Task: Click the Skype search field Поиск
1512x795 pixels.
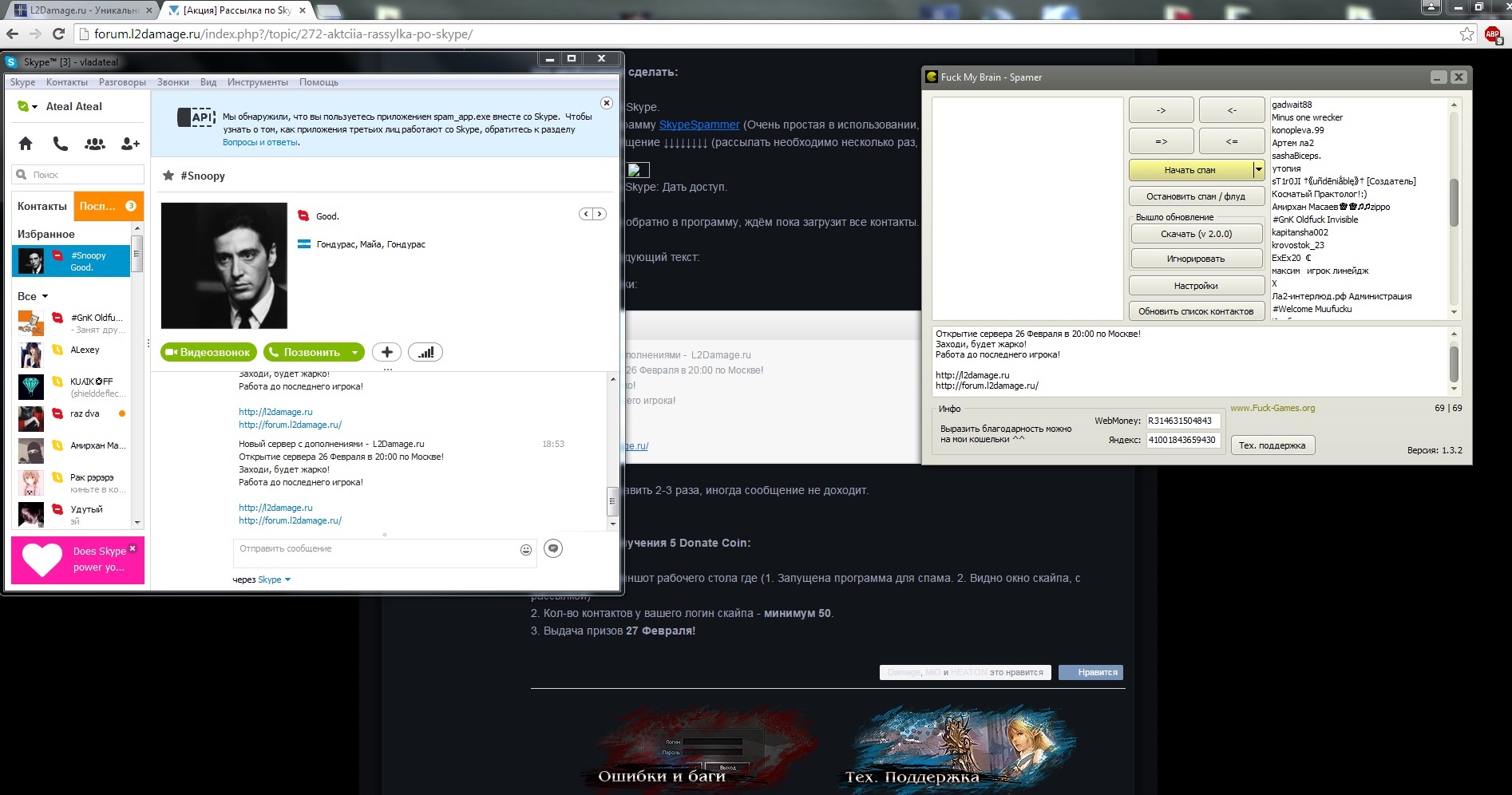Action: 78,174
